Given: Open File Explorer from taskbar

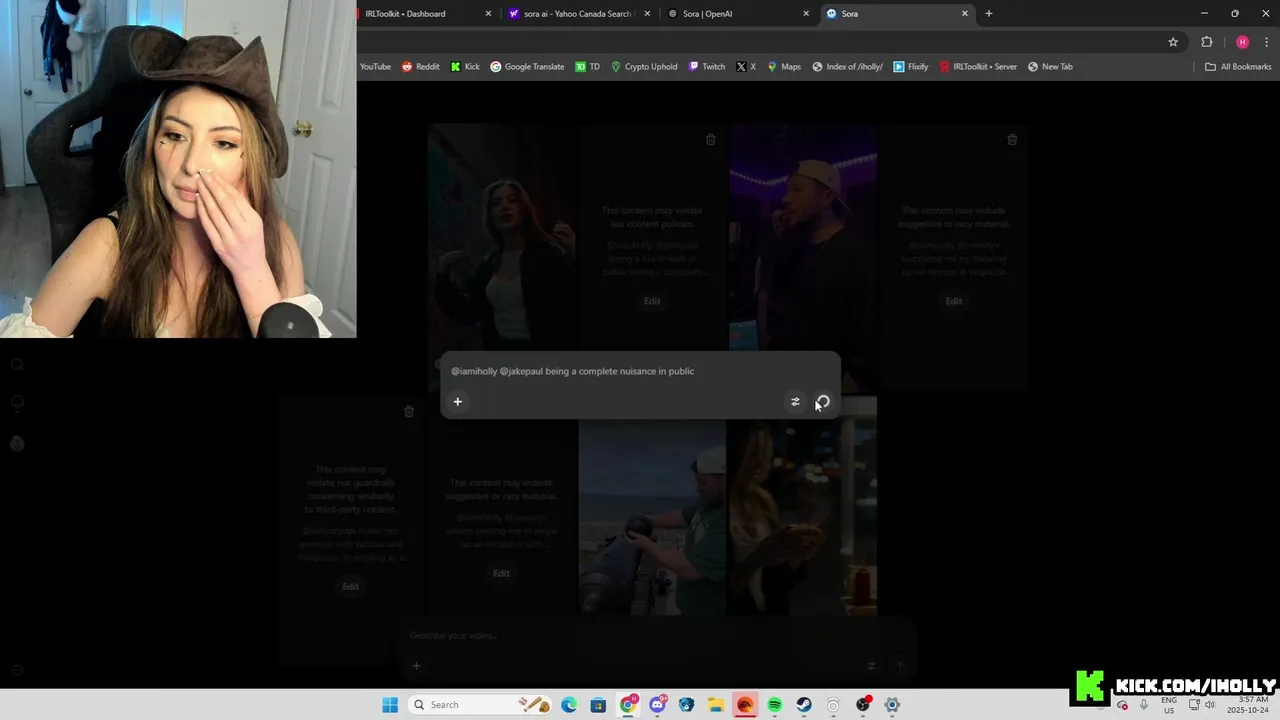Looking at the screenshot, I should point(716,705).
